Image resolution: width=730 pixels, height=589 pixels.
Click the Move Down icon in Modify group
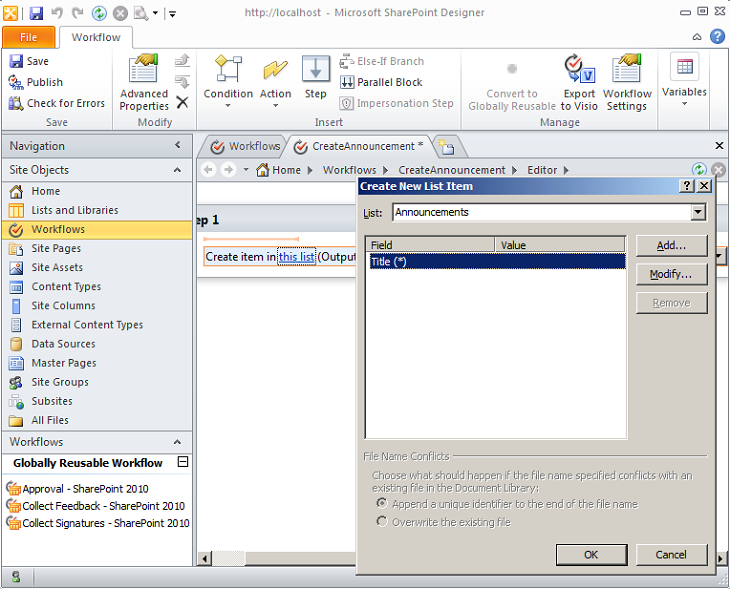pyautogui.click(x=182, y=82)
